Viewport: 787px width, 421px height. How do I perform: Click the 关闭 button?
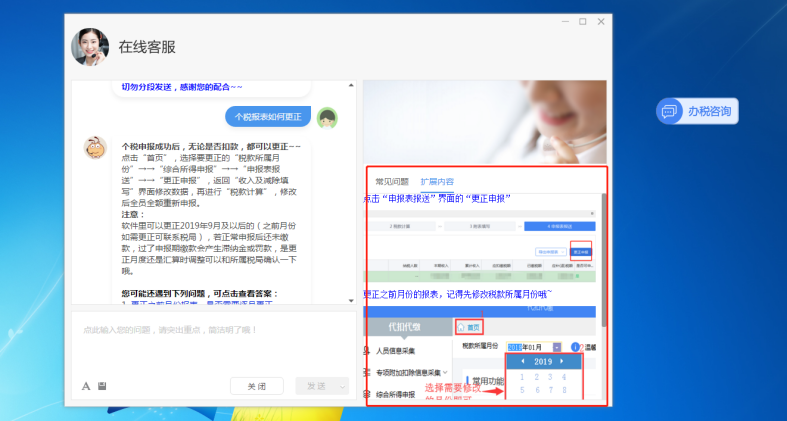[x=256, y=386]
